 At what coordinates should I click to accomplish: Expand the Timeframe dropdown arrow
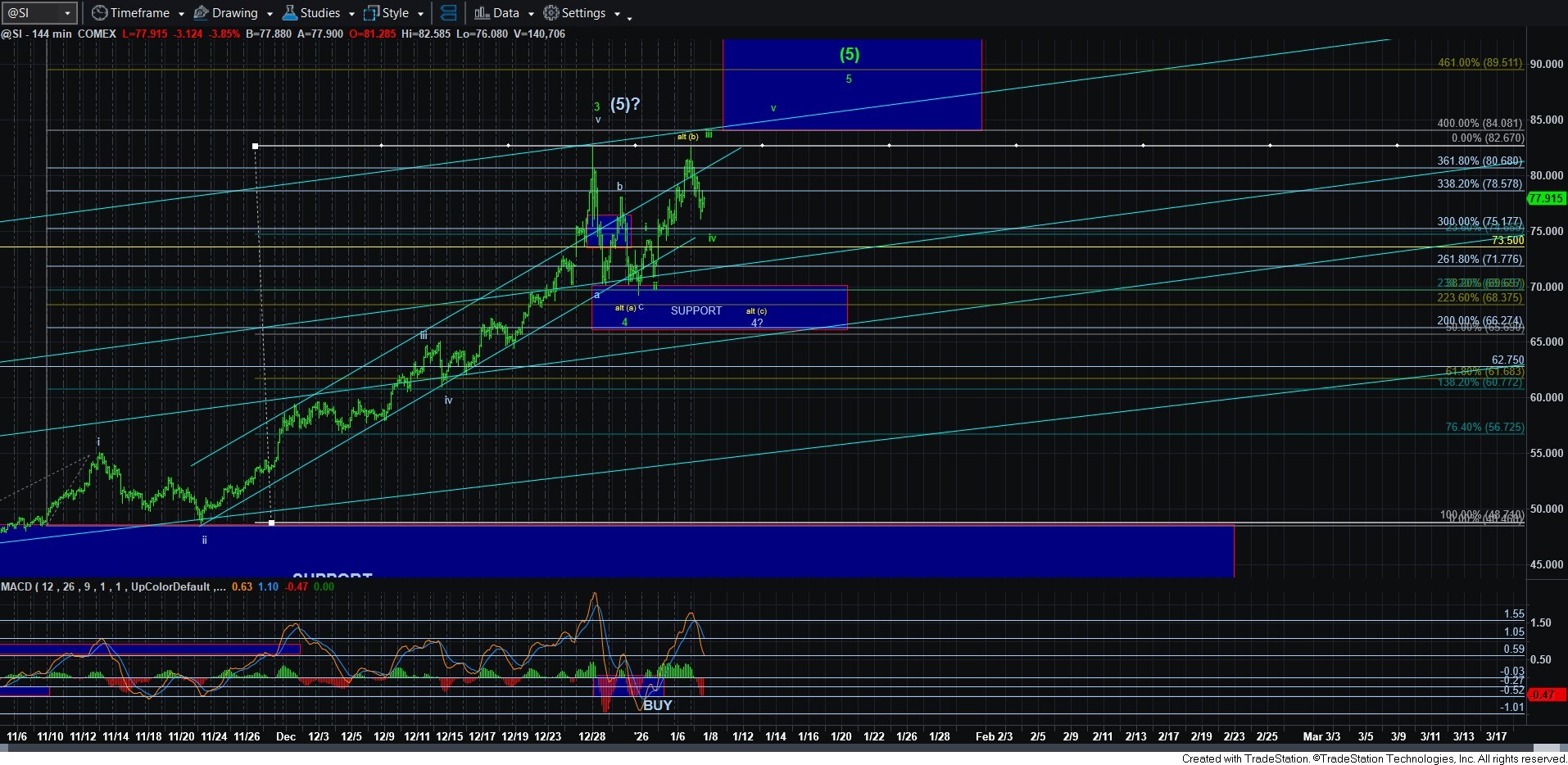coord(181,14)
